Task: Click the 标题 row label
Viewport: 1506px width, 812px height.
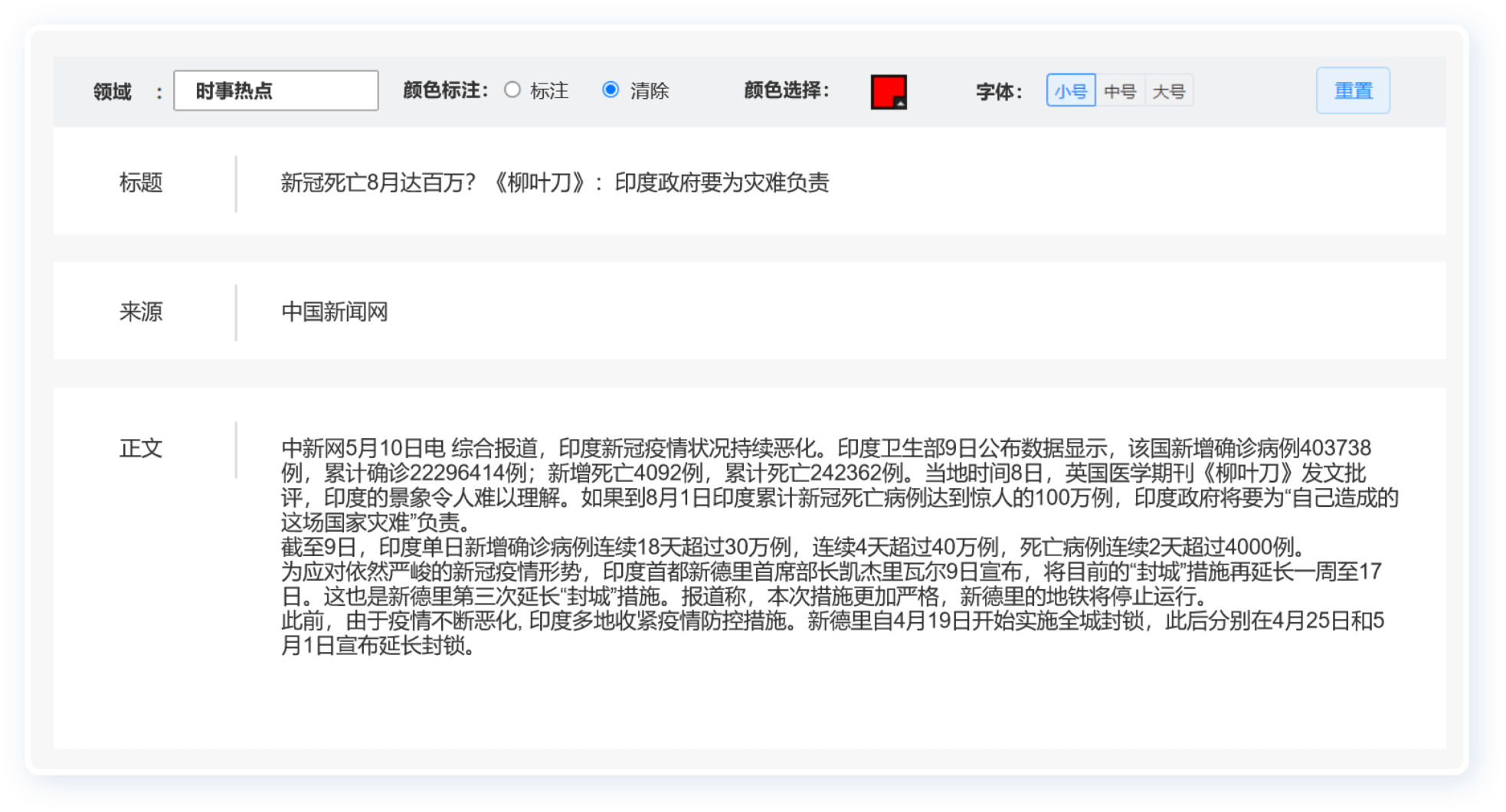Action: (141, 182)
